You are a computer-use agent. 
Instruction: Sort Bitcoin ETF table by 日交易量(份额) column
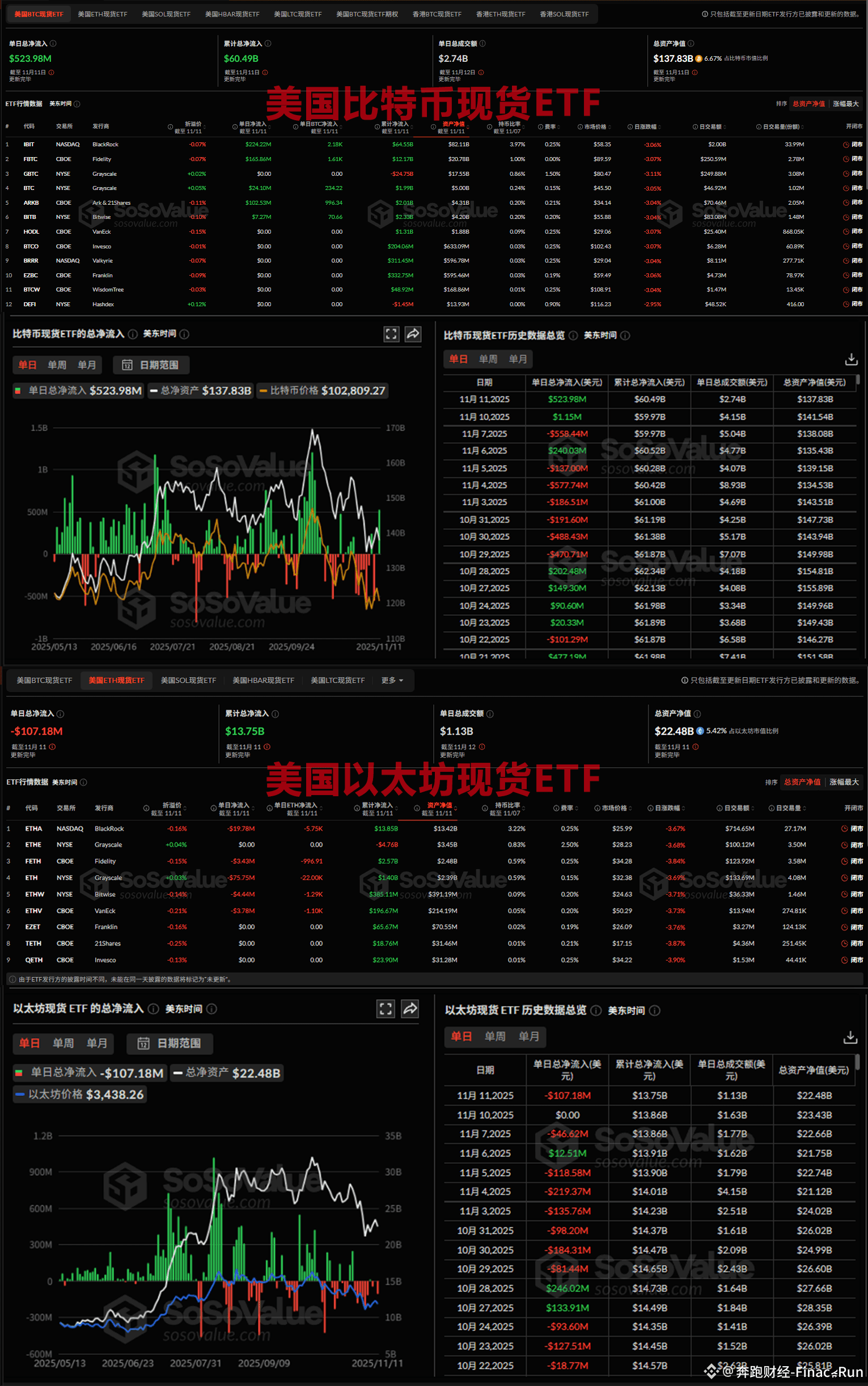[780, 127]
